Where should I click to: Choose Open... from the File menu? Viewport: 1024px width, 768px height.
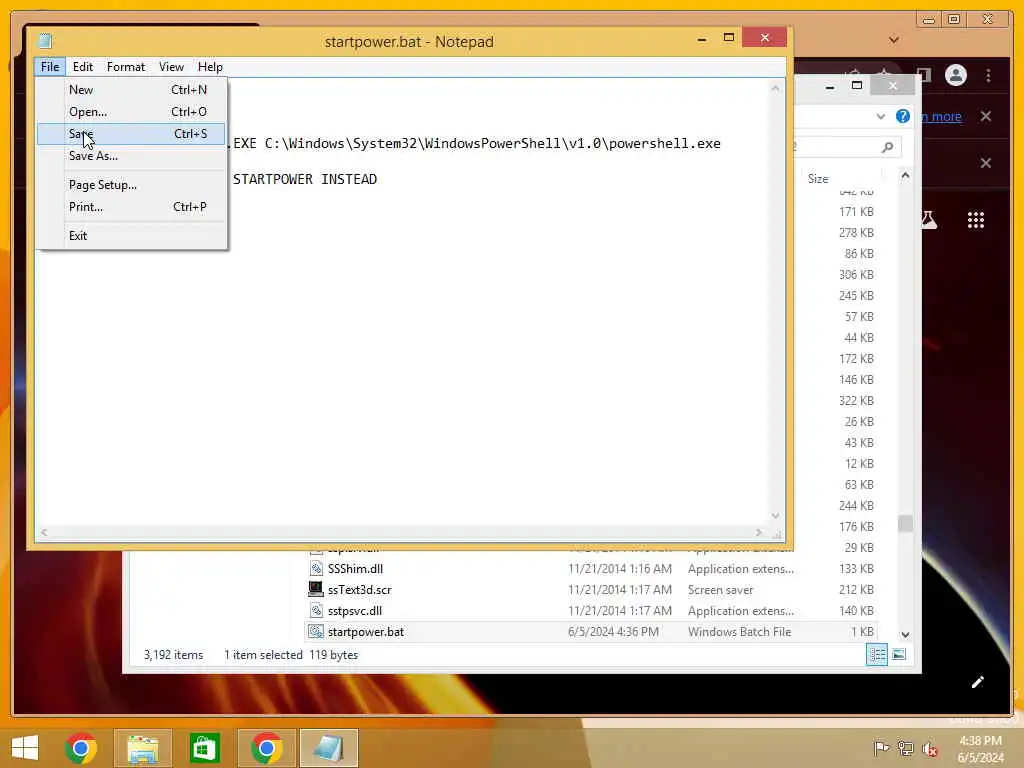pos(131,112)
